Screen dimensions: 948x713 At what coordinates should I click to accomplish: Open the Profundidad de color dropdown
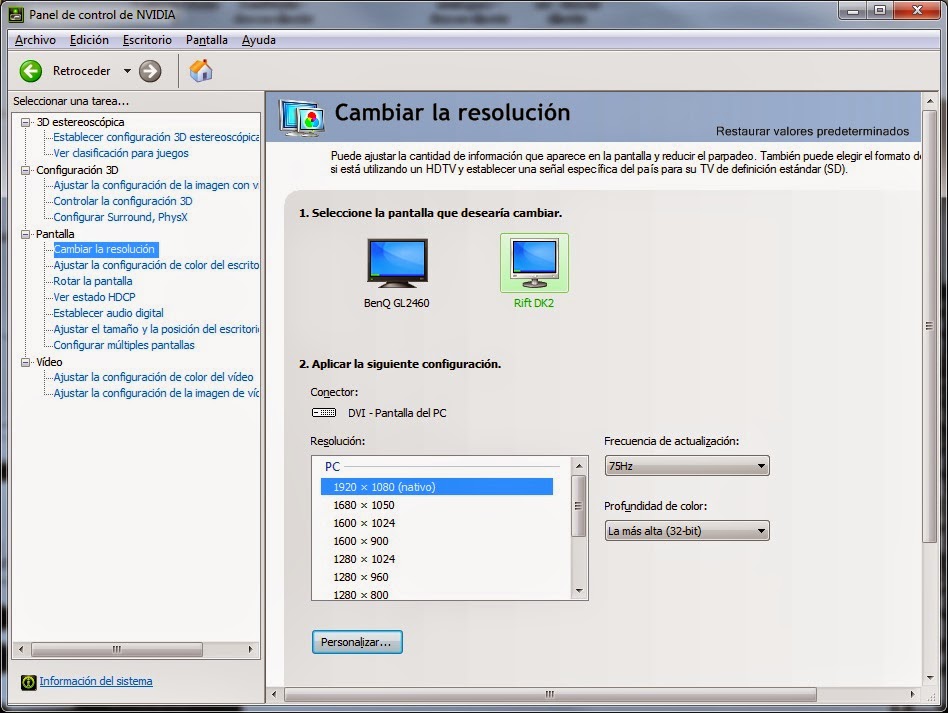coord(687,531)
